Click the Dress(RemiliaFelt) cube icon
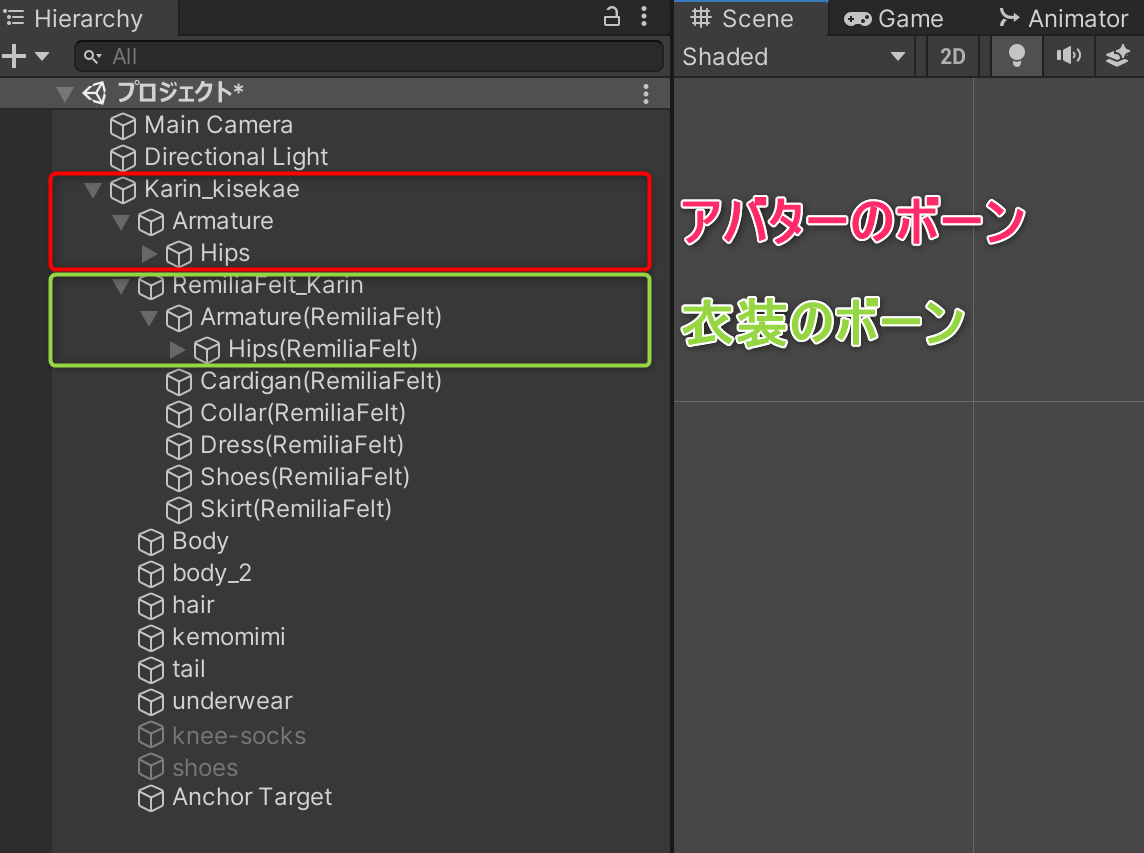The height and width of the screenshot is (853, 1144). click(179, 446)
